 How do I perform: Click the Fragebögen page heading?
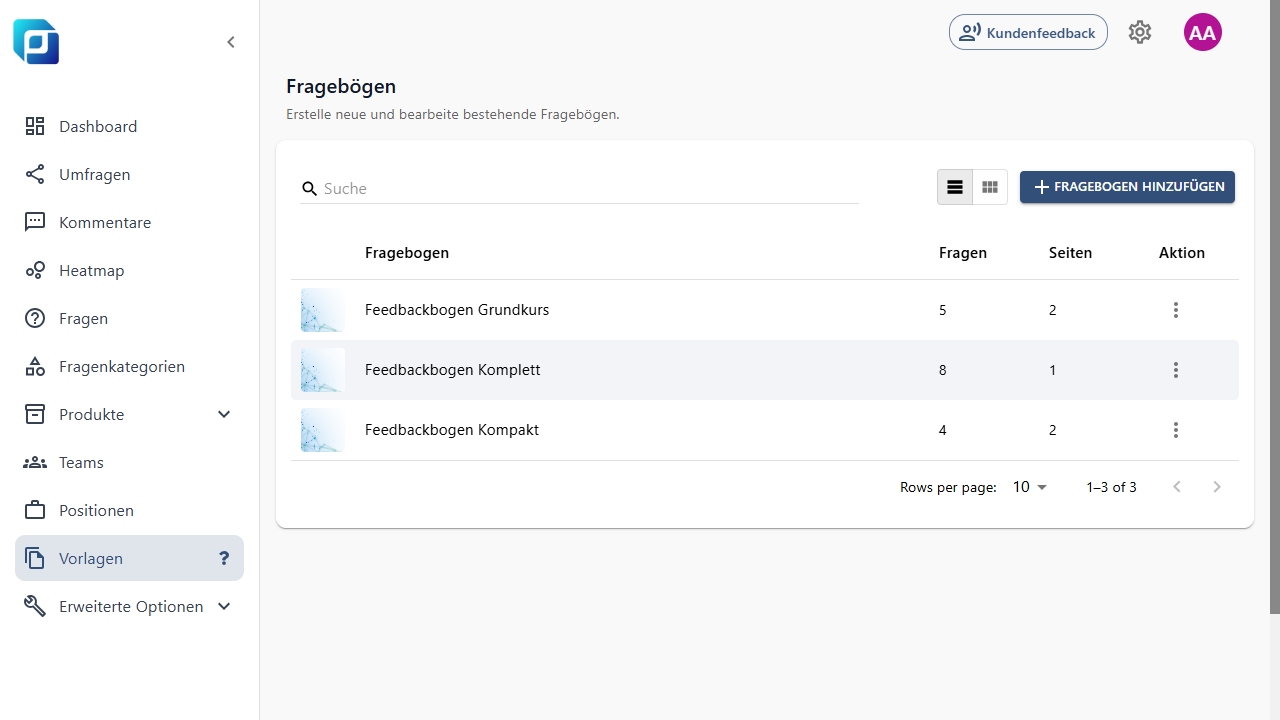click(341, 87)
